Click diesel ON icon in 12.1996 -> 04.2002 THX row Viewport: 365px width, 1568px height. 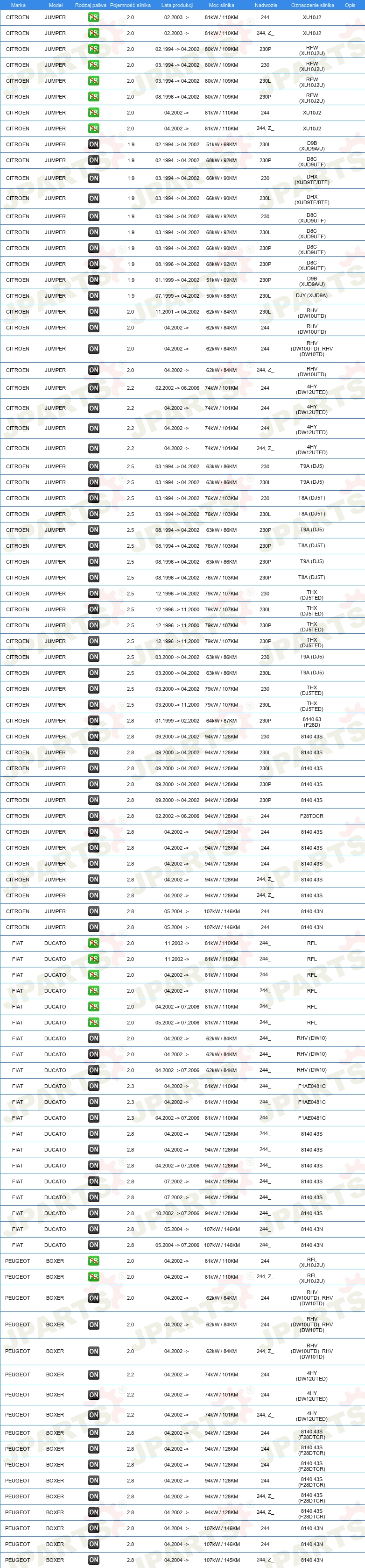pyautogui.click(x=94, y=594)
